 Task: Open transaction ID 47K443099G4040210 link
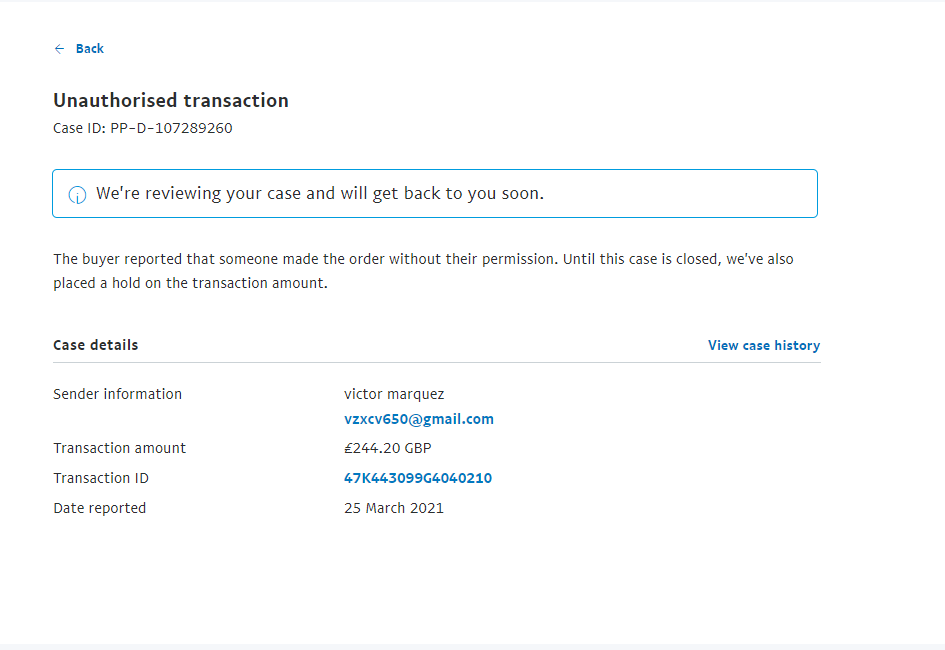[x=417, y=478]
